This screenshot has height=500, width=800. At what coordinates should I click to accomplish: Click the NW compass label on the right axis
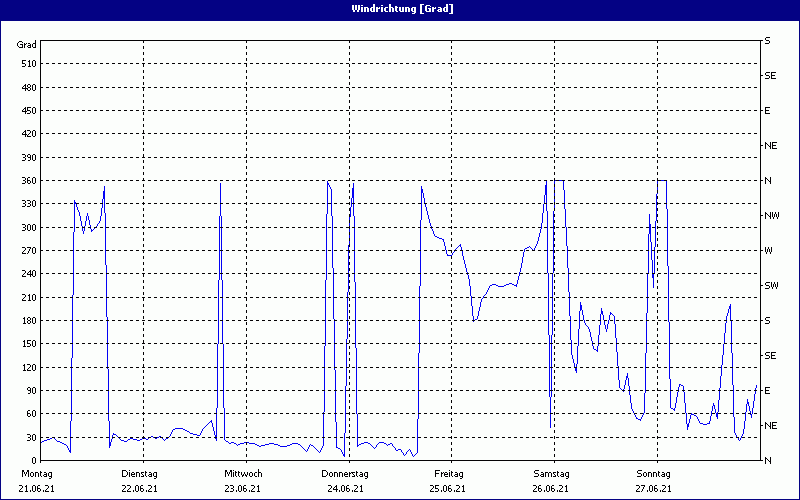pos(771,216)
